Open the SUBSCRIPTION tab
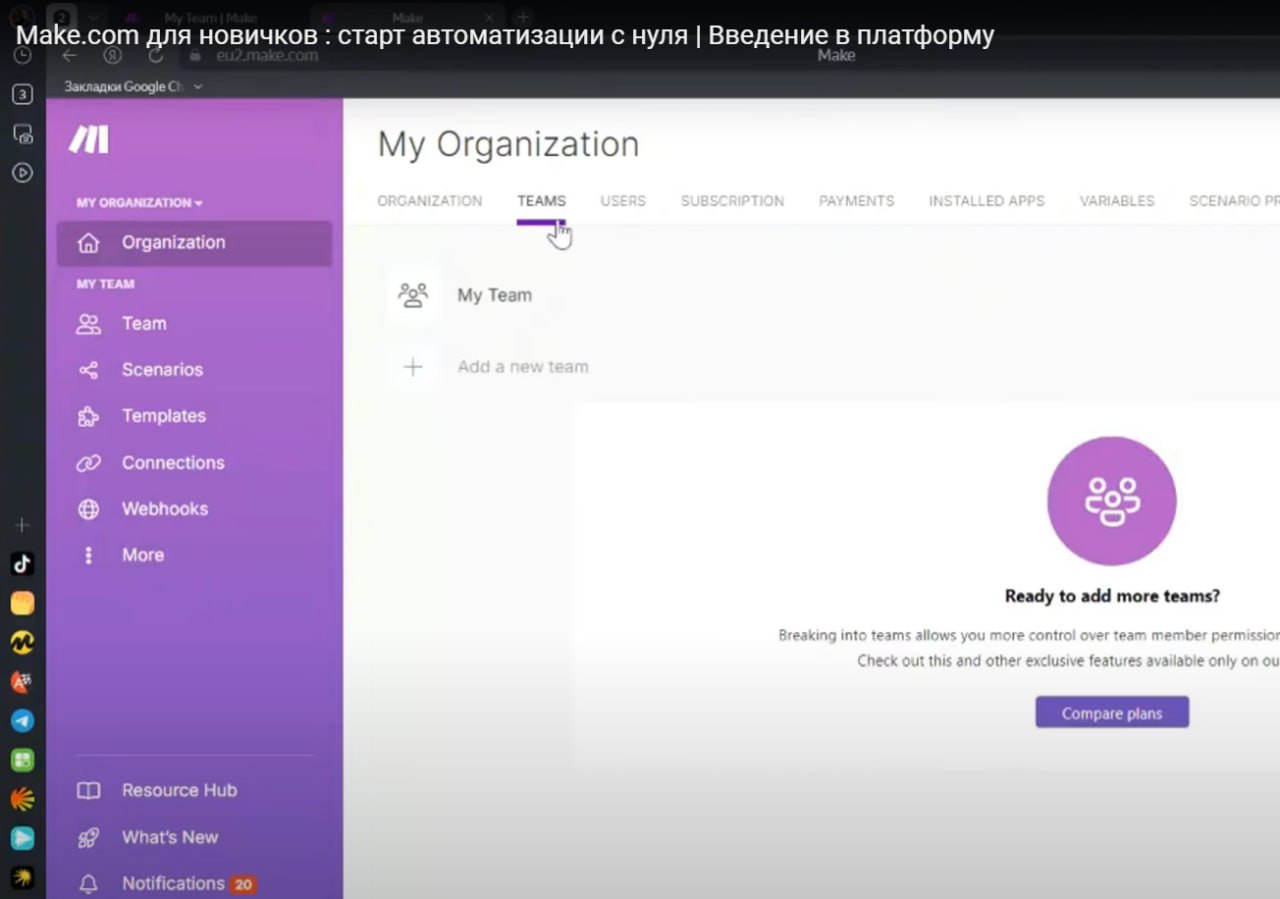 click(x=732, y=201)
